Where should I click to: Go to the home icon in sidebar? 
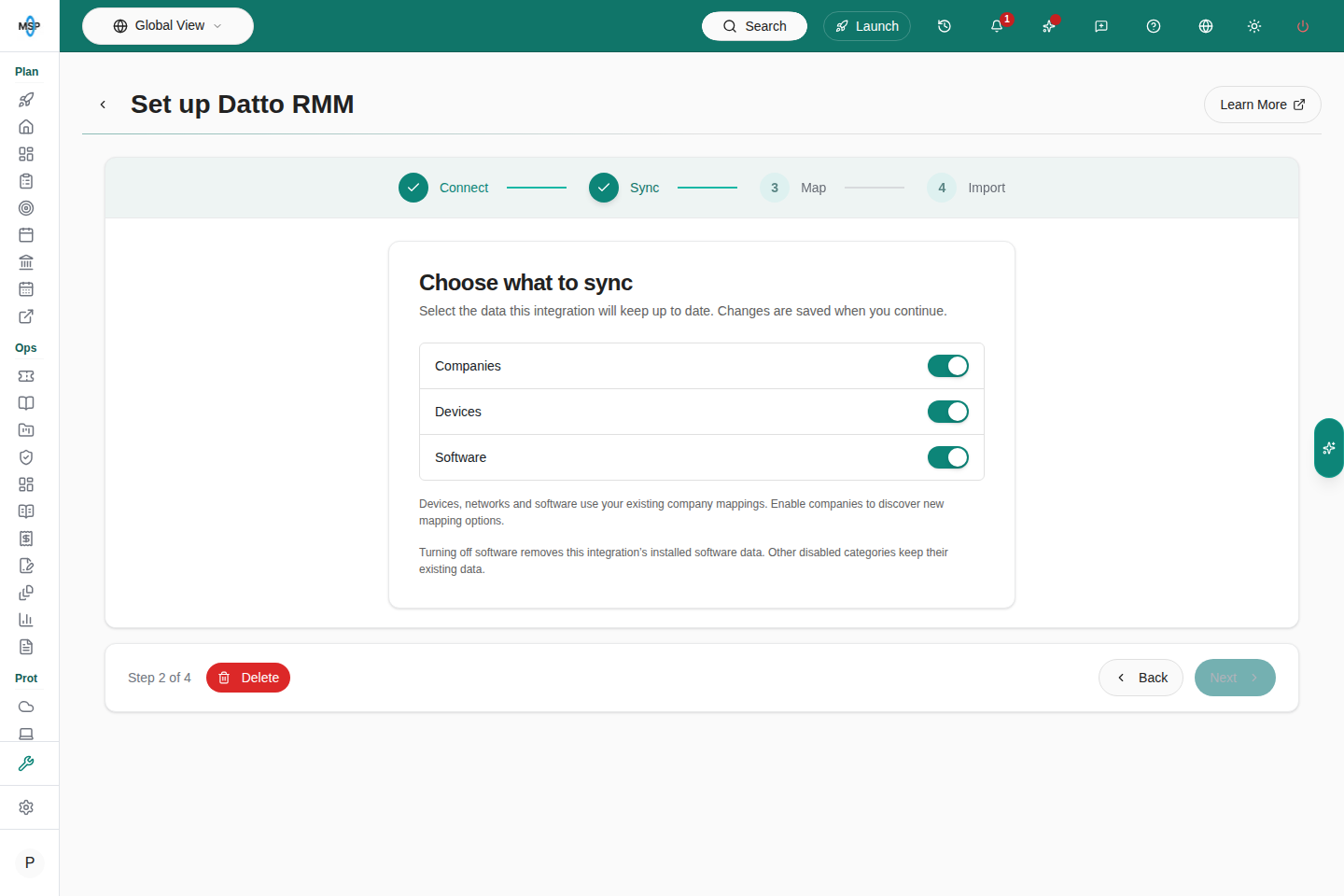26,127
